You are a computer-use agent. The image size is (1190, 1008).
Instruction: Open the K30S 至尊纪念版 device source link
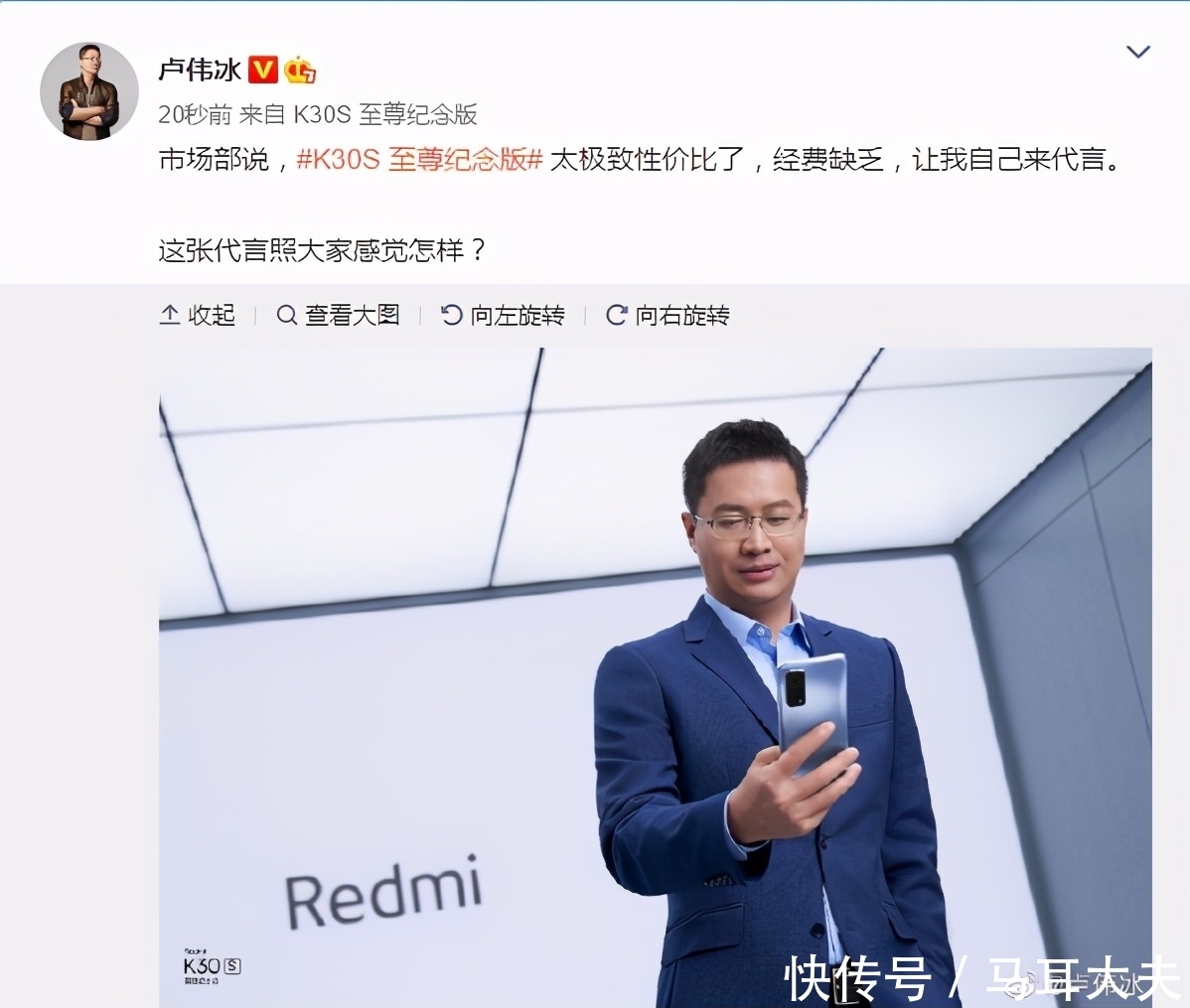pyautogui.click(x=384, y=114)
